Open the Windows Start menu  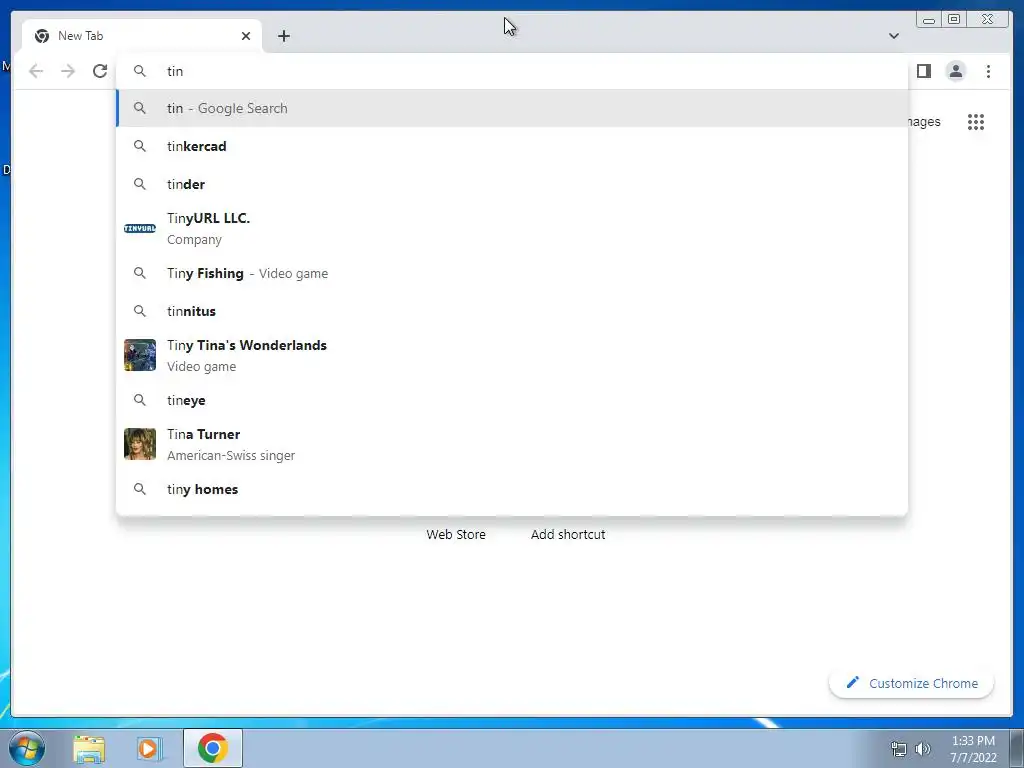tap(27, 748)
